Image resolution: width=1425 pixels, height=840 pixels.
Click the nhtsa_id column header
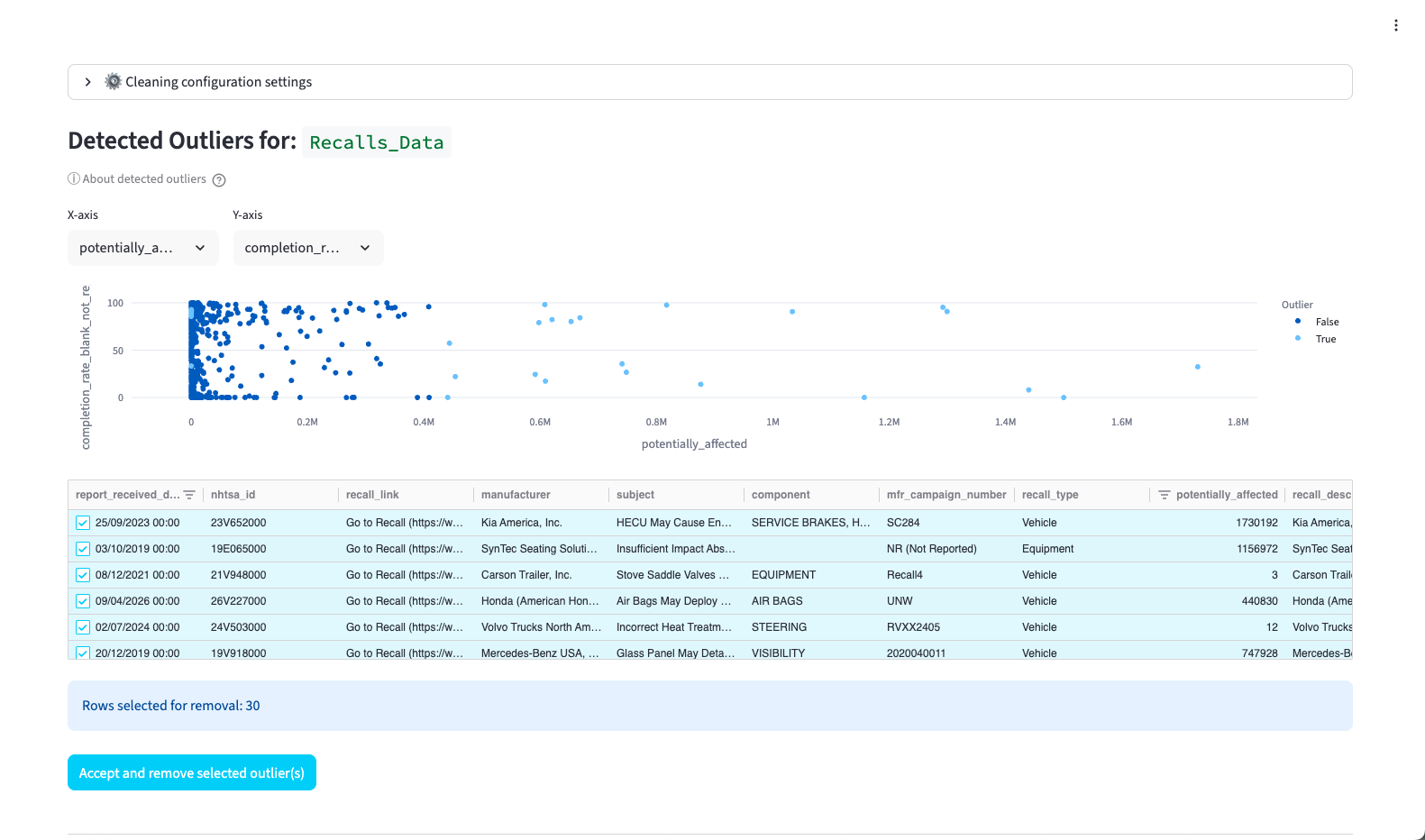(270, 495)
